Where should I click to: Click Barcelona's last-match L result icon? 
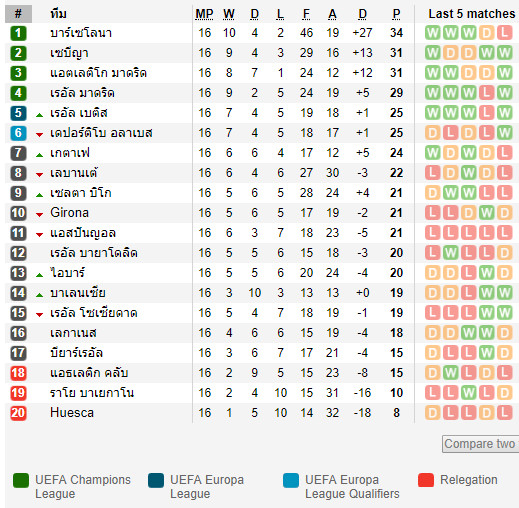coord(504,33)
